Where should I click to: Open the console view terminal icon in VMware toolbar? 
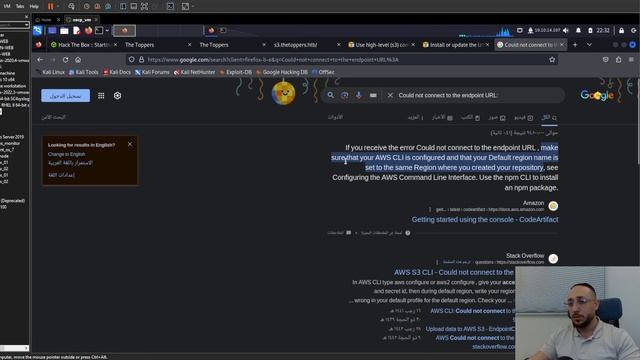[170, 6]
